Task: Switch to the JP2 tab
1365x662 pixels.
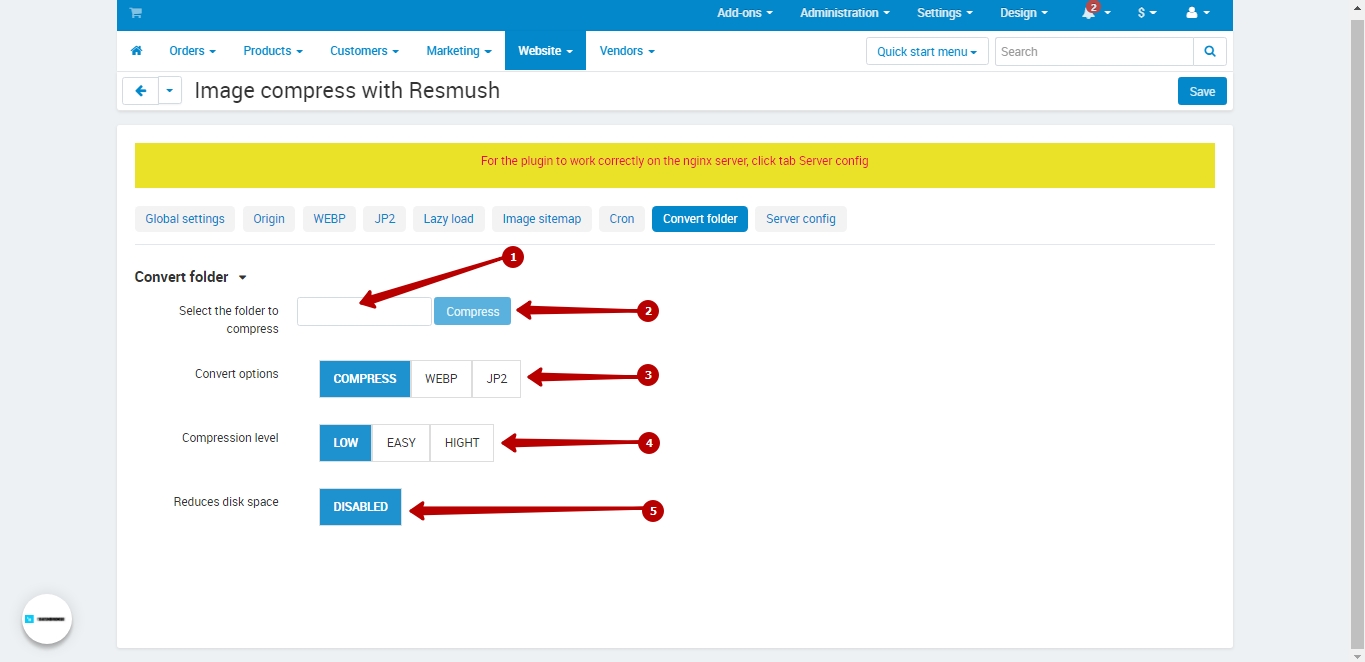Action: (x=385, y=219)
